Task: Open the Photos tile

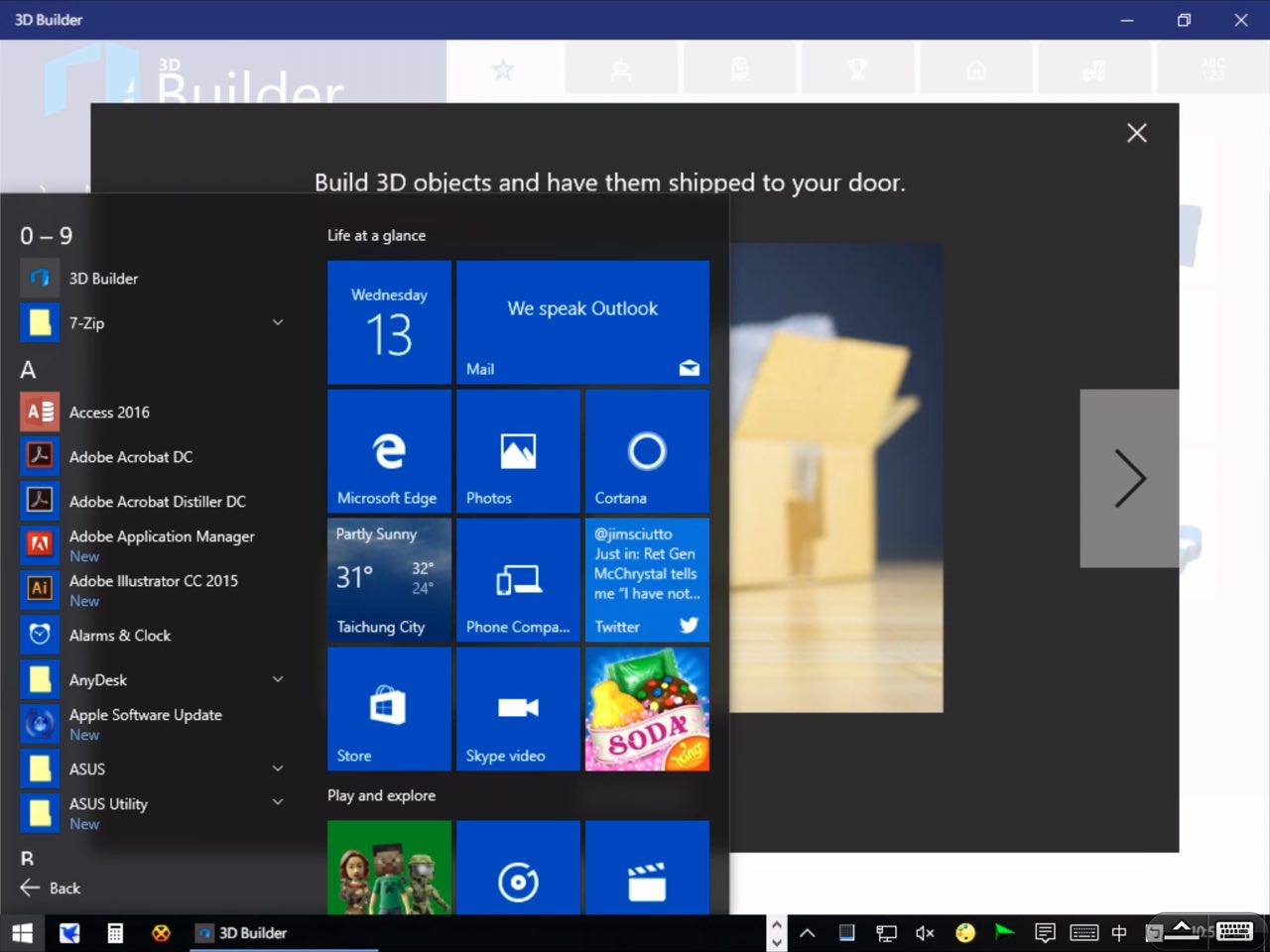Action: click(518, 451)
